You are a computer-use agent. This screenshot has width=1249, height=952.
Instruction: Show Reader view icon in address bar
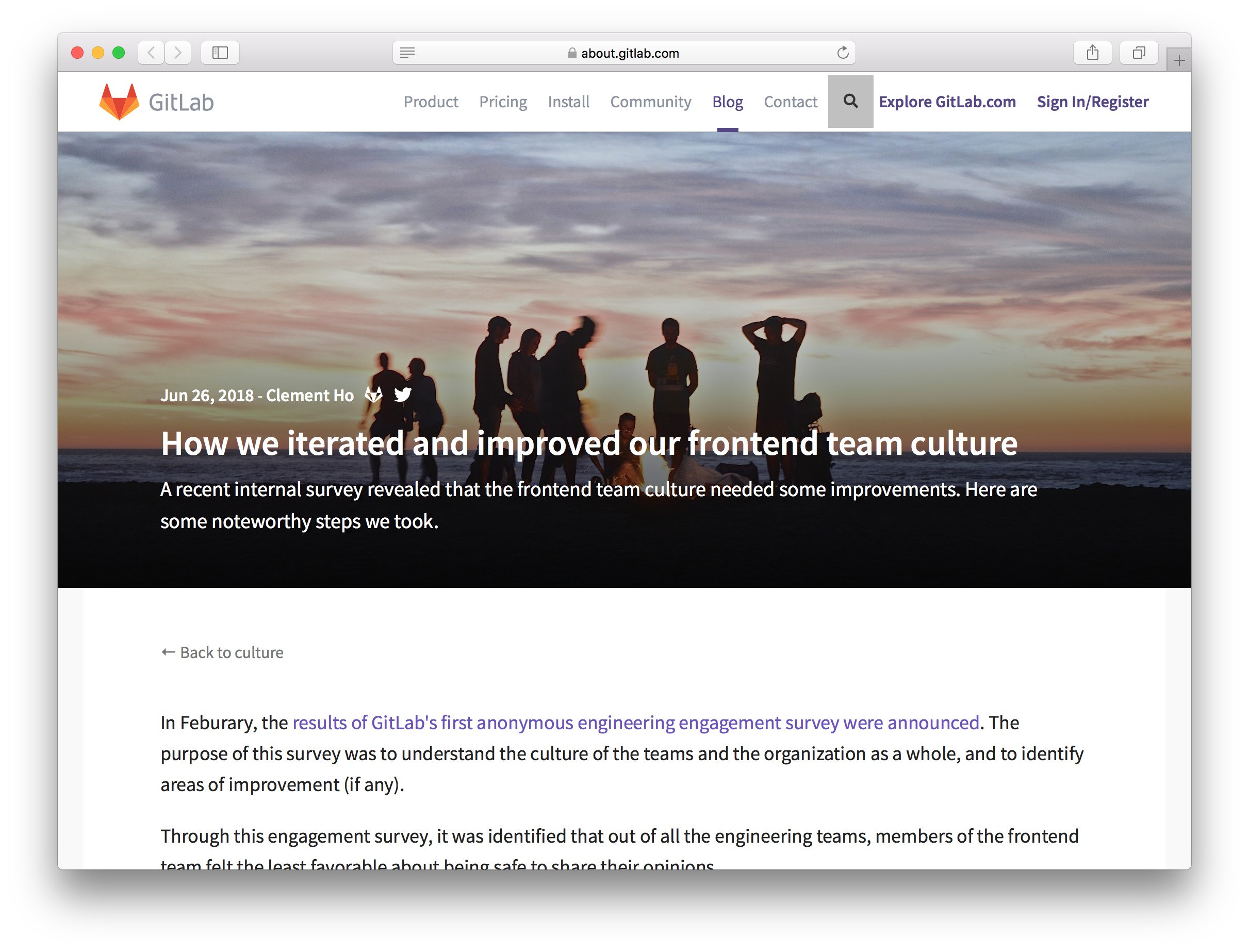coord(407,53)
